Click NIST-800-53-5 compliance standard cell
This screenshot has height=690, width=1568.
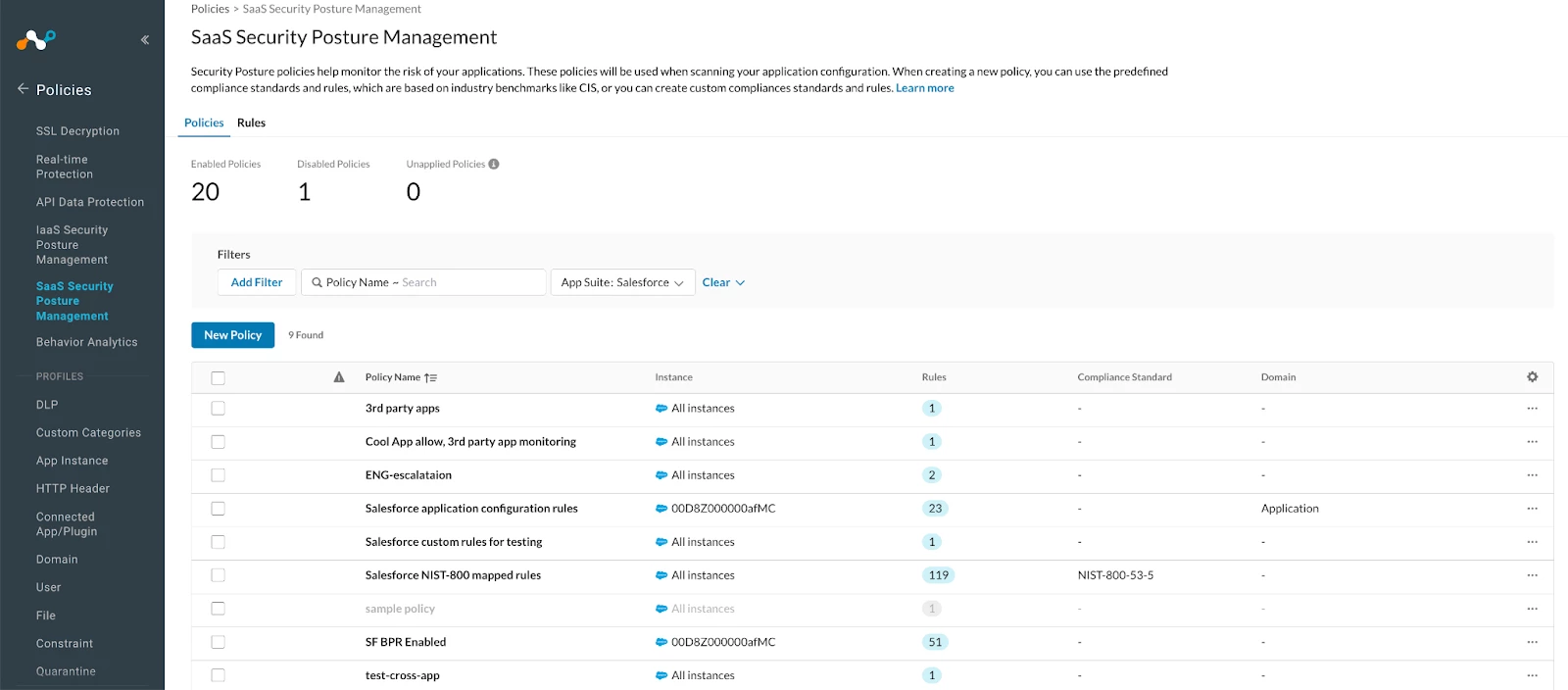coord(1115,575)
